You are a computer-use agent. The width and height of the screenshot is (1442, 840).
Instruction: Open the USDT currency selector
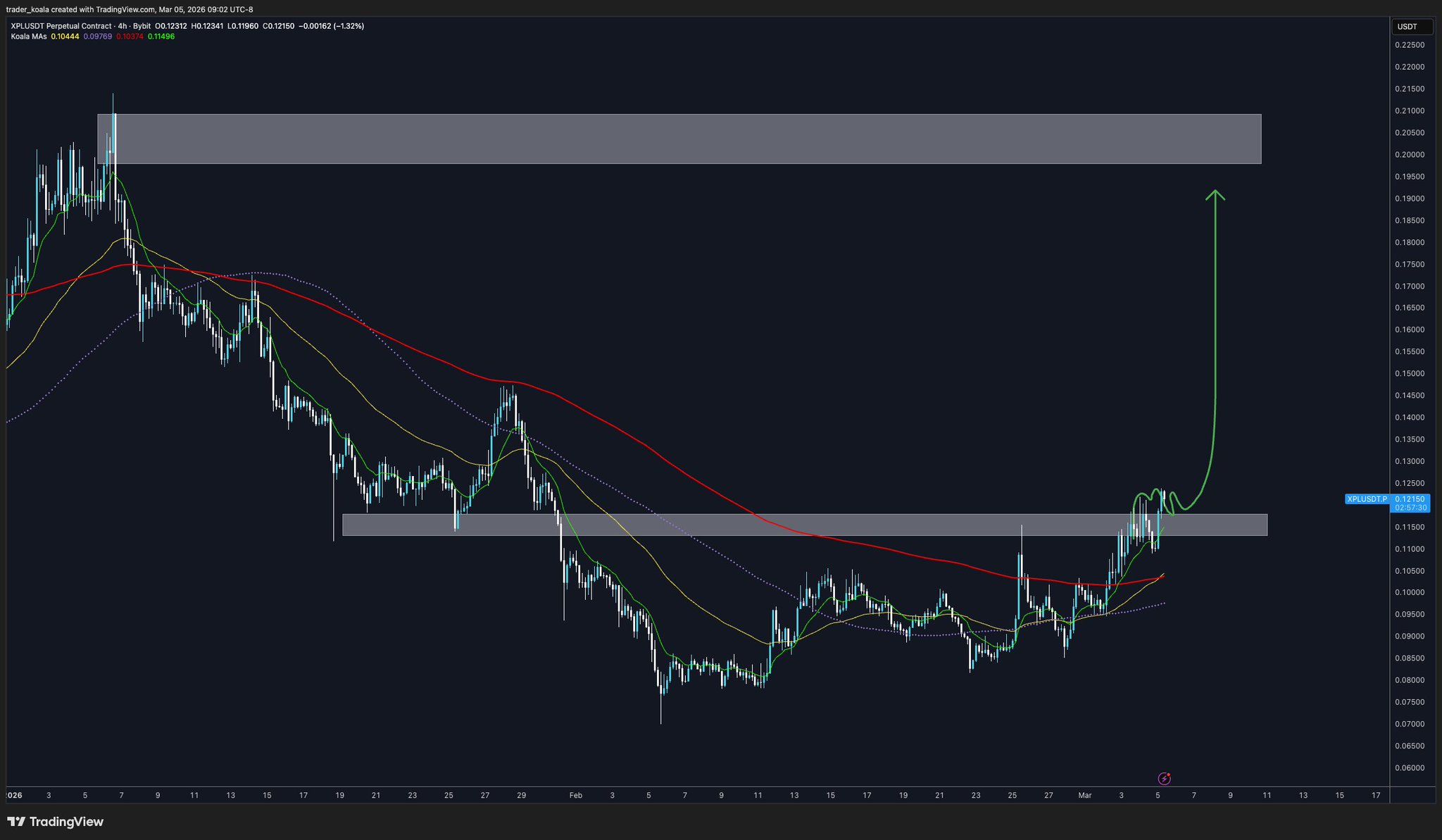1412,27
